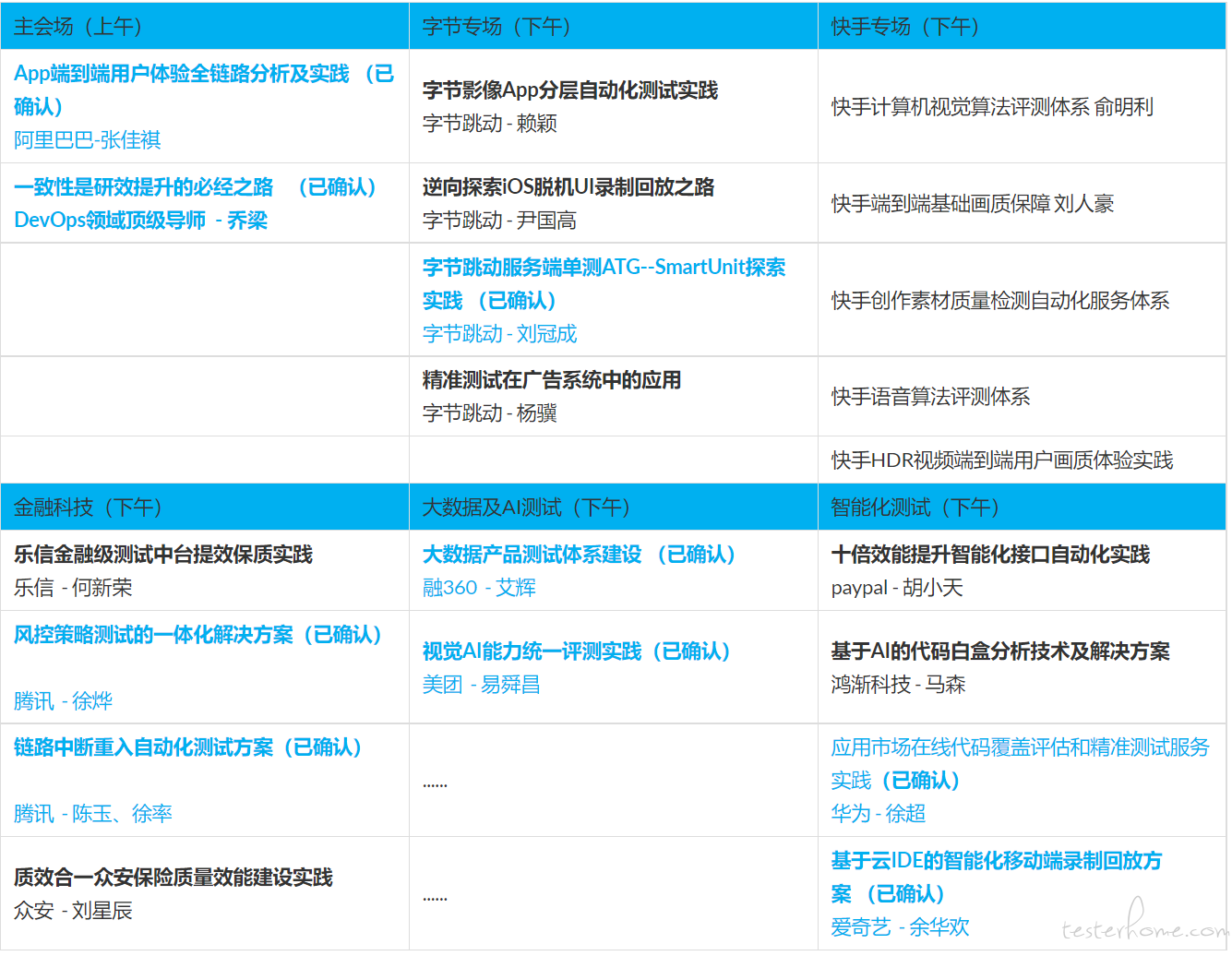Select speaker text paypal - 胡小天
Screen dimensions: 1232x956
coord(897,588)
